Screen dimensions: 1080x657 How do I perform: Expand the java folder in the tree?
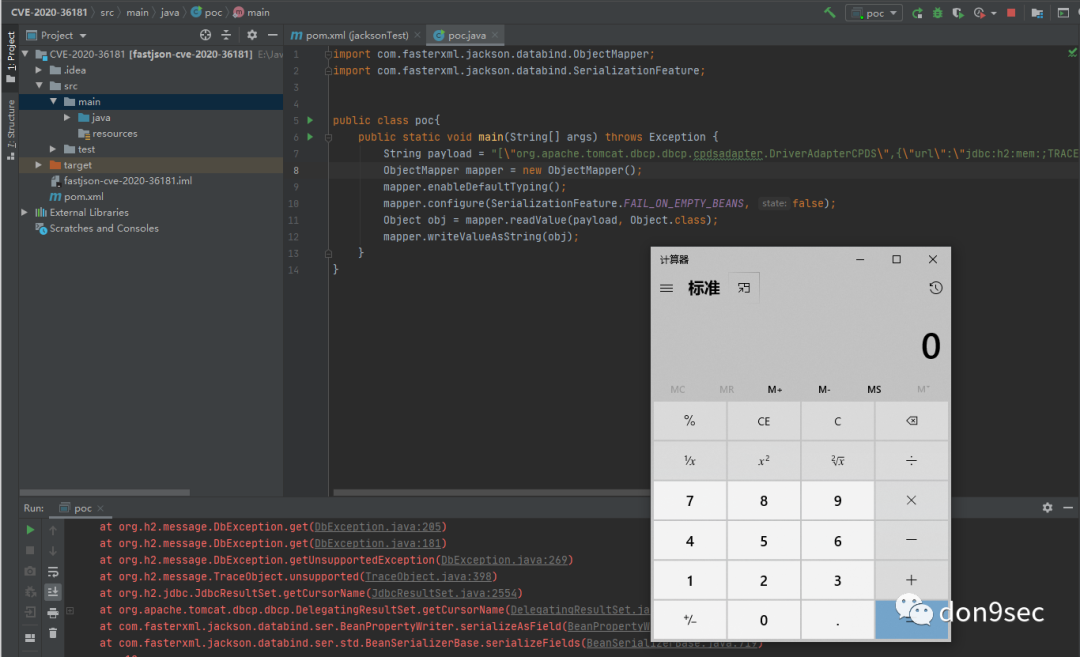coord(67,117)
